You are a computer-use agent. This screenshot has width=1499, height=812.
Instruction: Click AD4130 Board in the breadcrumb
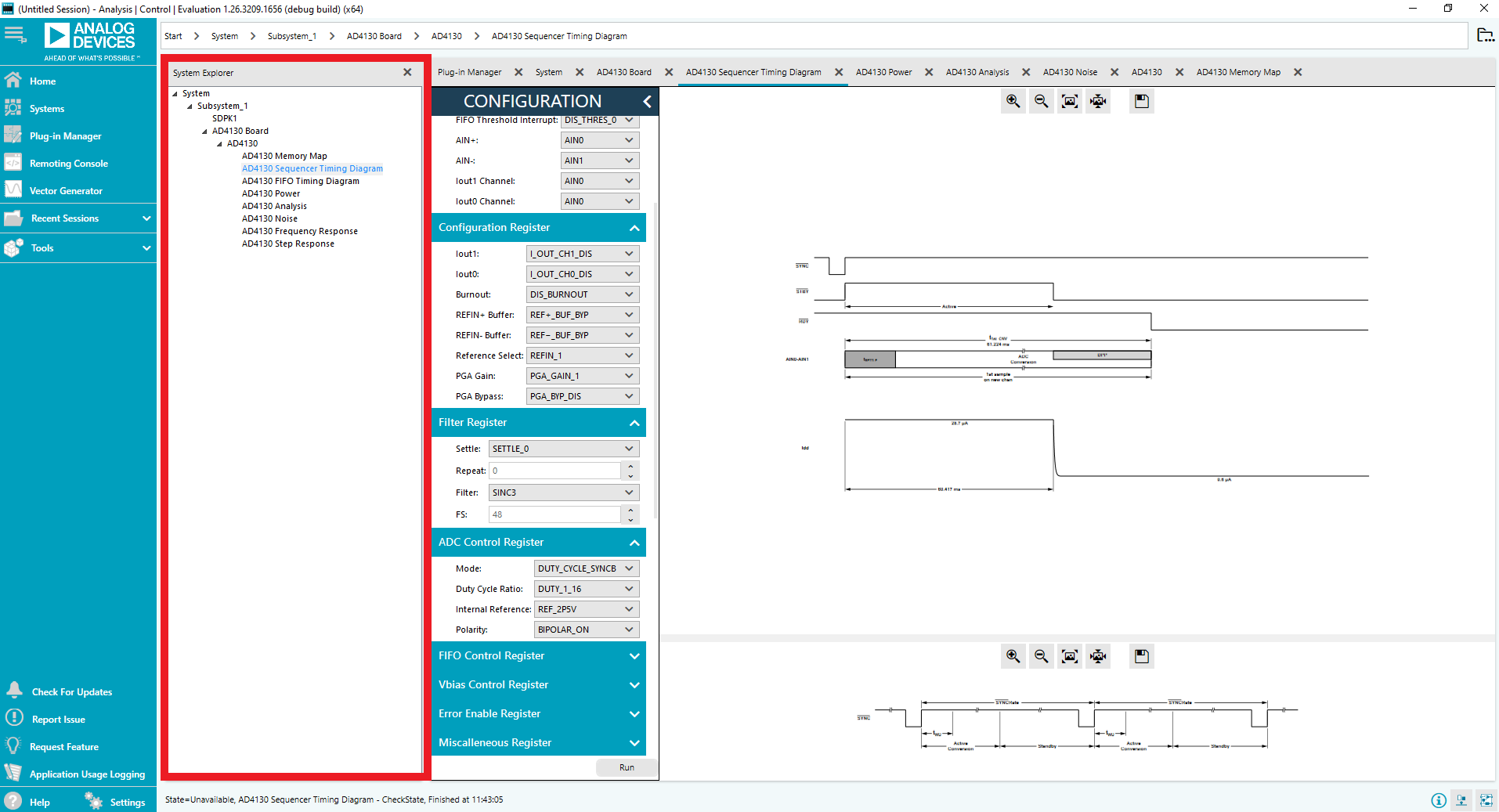point(374,36)
